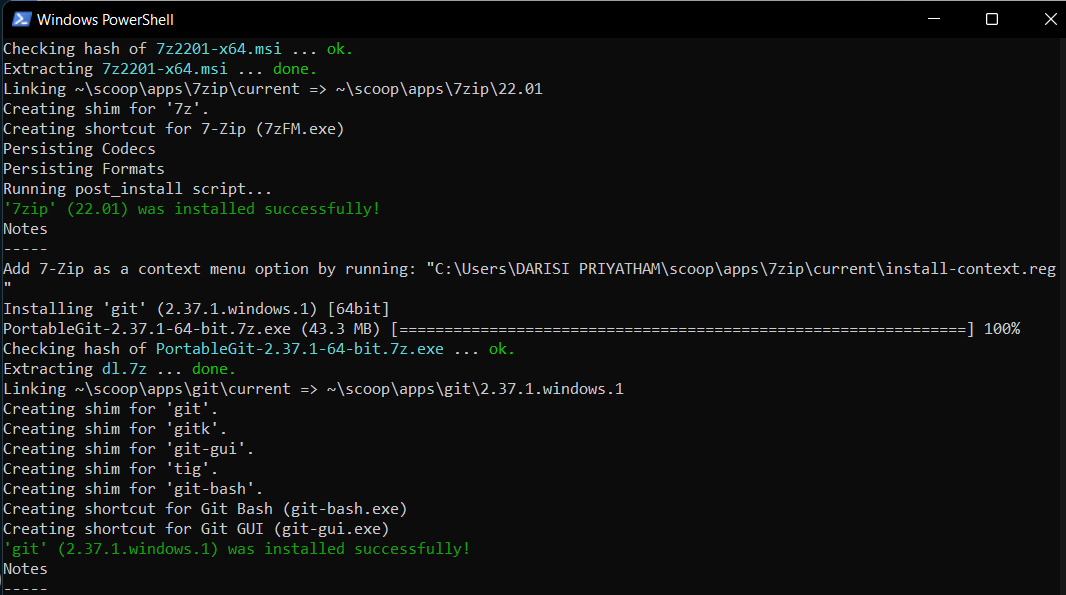Click the "Windows PowerShell" title text
Viewport: 1066px width, 595px height.
pyautogui.click(x=105, y=19)
